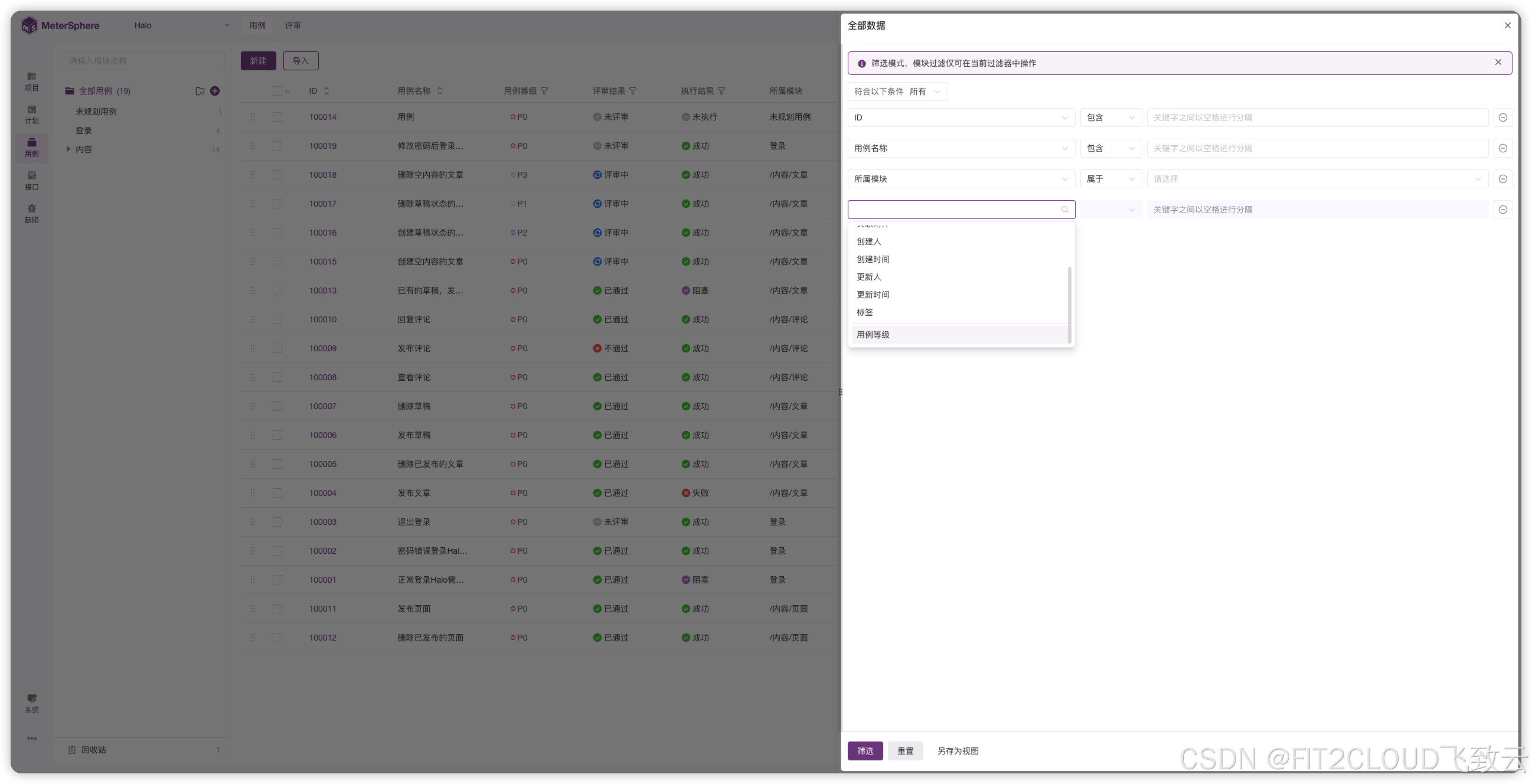Click 另存为视图 link
The image size is (1532, 784).
pyautogui.click(x=958, y=751)
